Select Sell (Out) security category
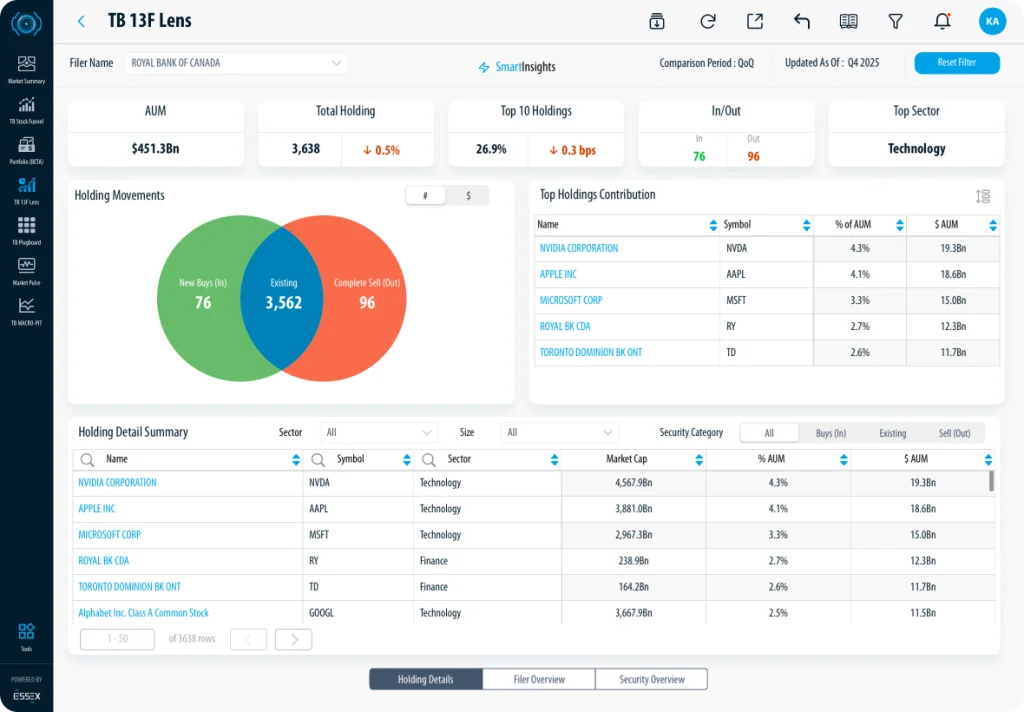This screenshot has width=1024, height=712. click(x=954, y=433)
